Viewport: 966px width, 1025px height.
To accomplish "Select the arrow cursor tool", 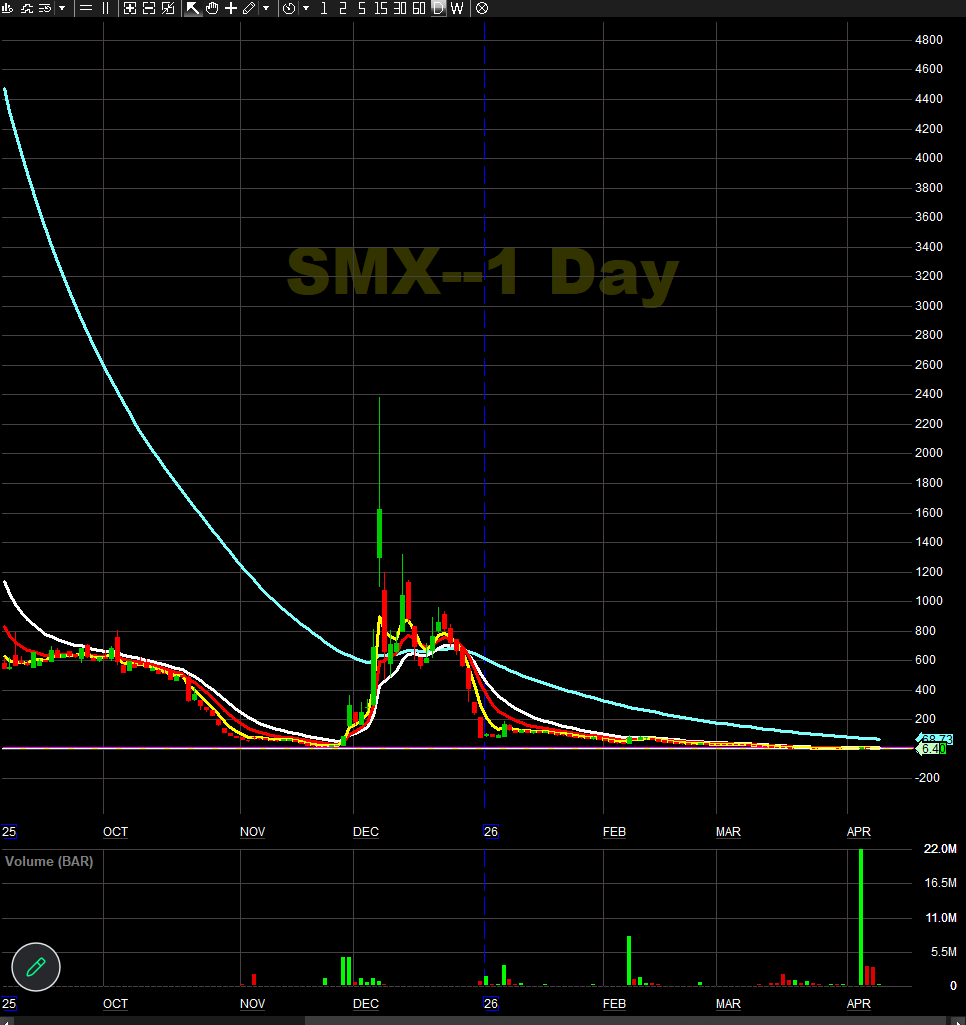I will 192,8.
